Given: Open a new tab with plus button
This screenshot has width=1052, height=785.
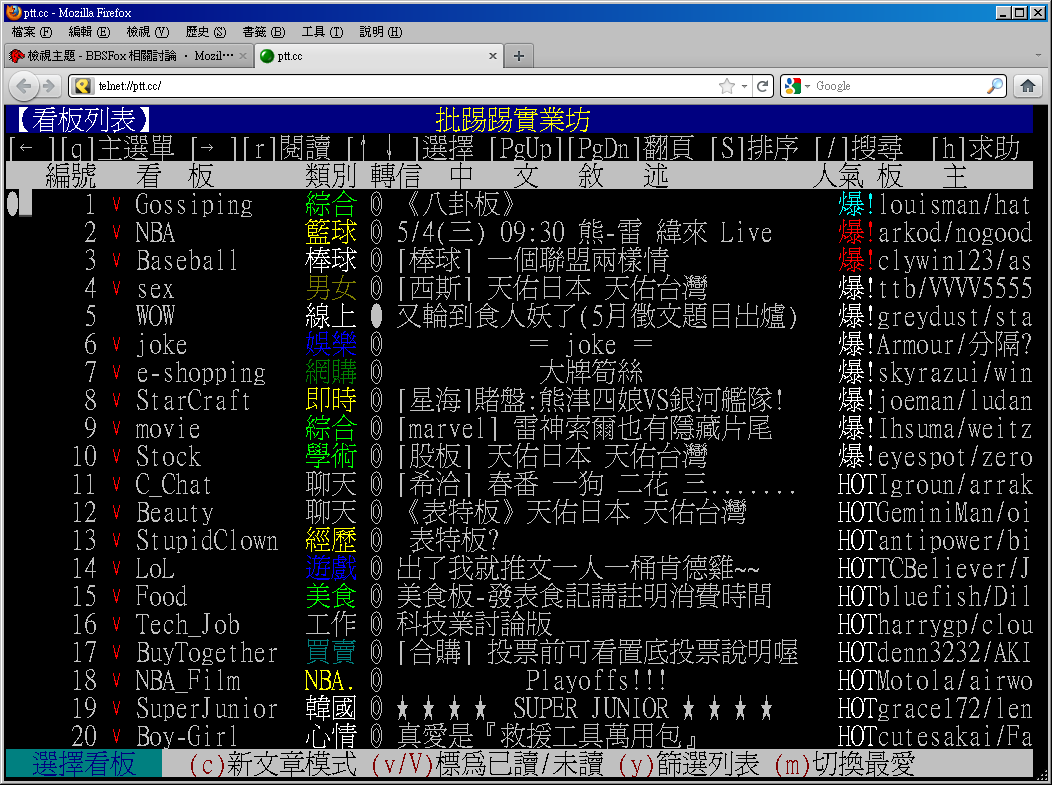Looking at the screenshot, I should [518, 56].
